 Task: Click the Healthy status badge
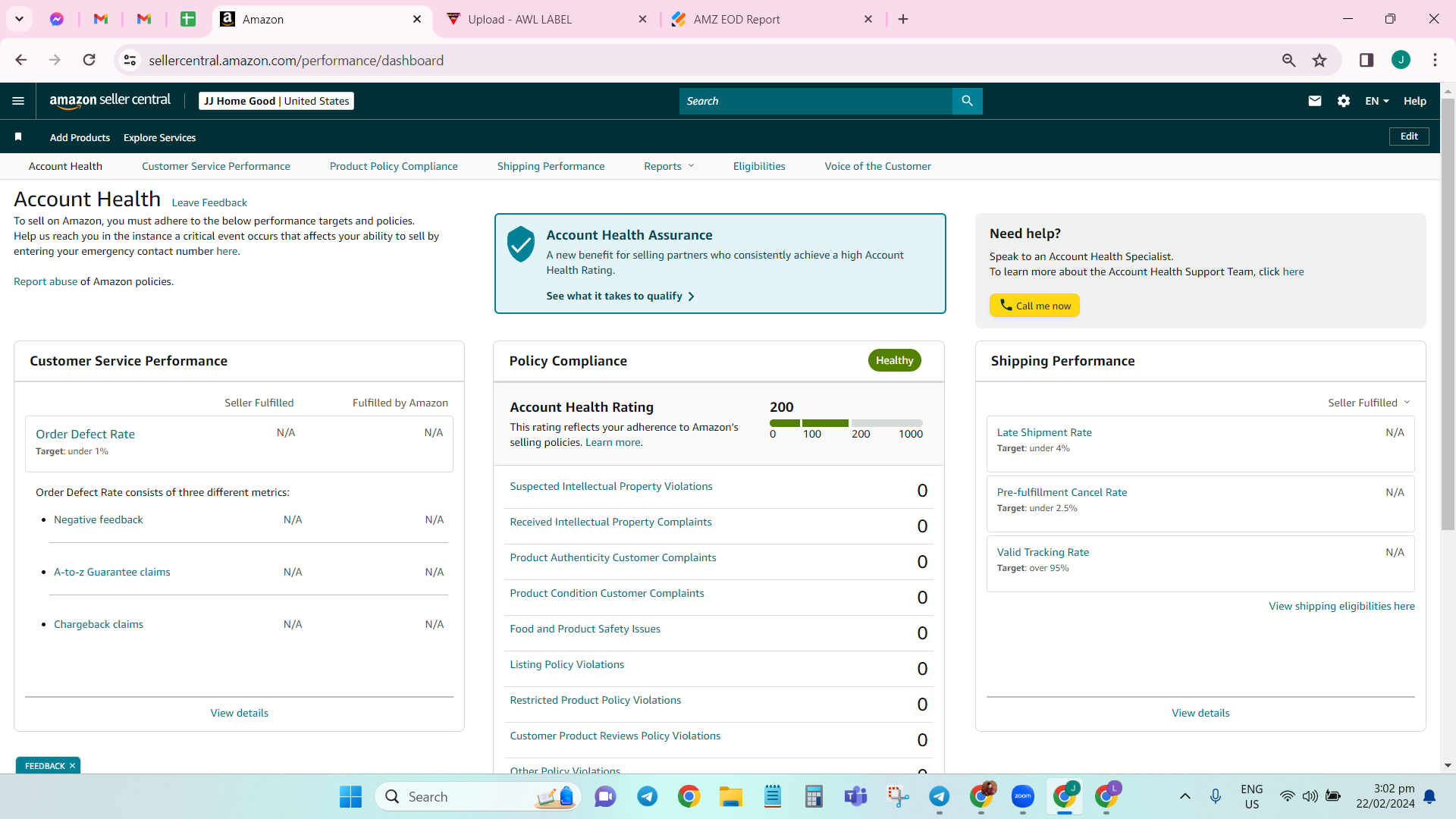pyautogui.click(x=895, y=360)
